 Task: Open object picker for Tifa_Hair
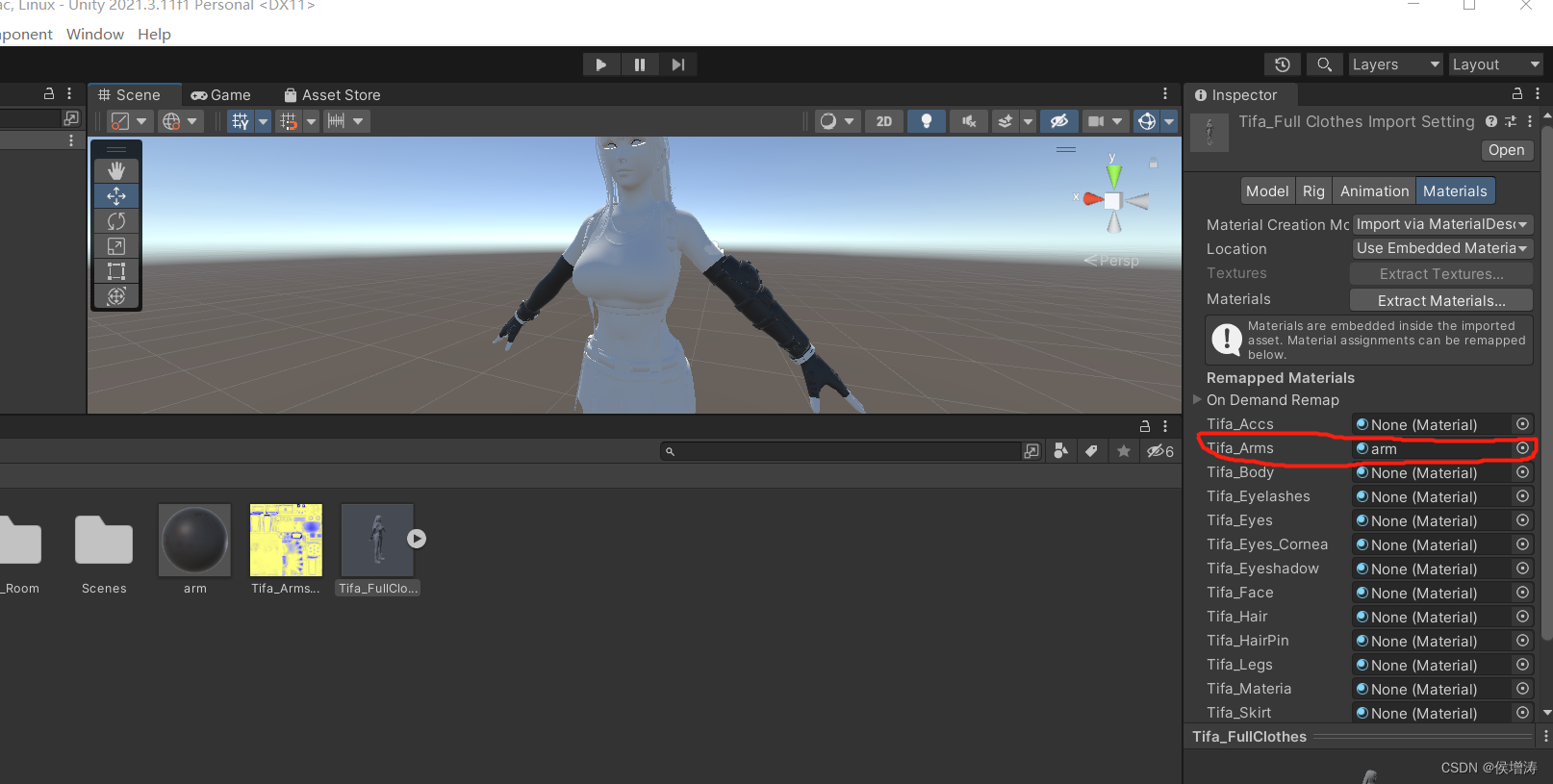click(1522, 617)
